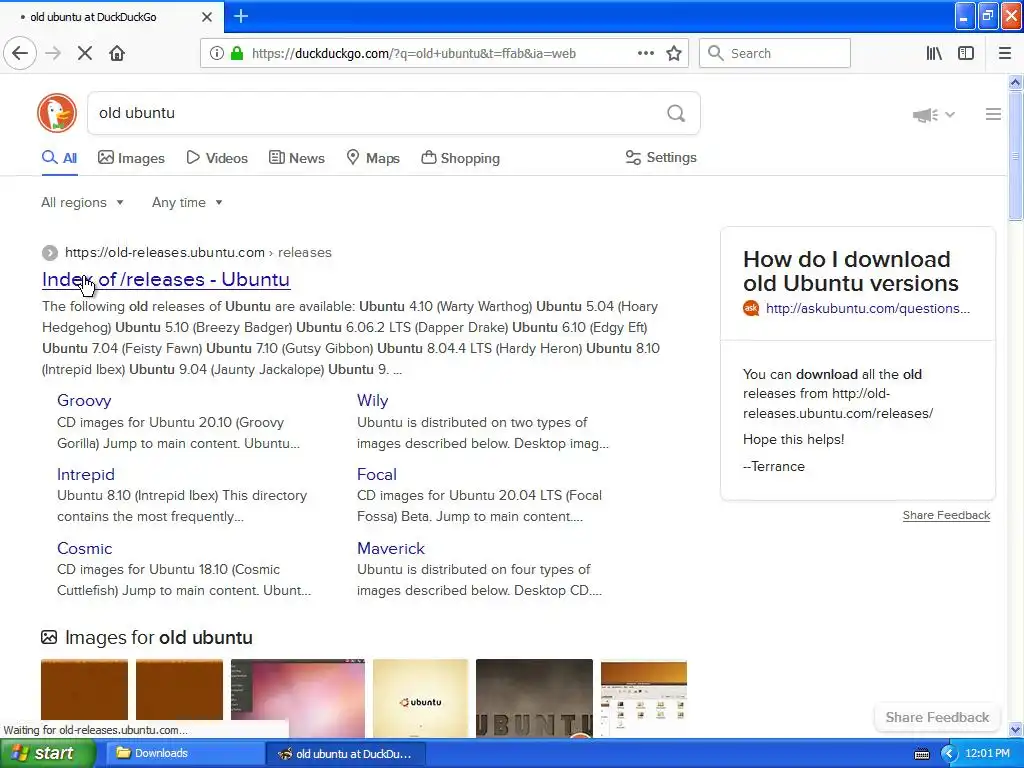The width and height of the screenshot is (1024, 768).
Task: Open a new tab with the plus button
Action: point(241,16)
